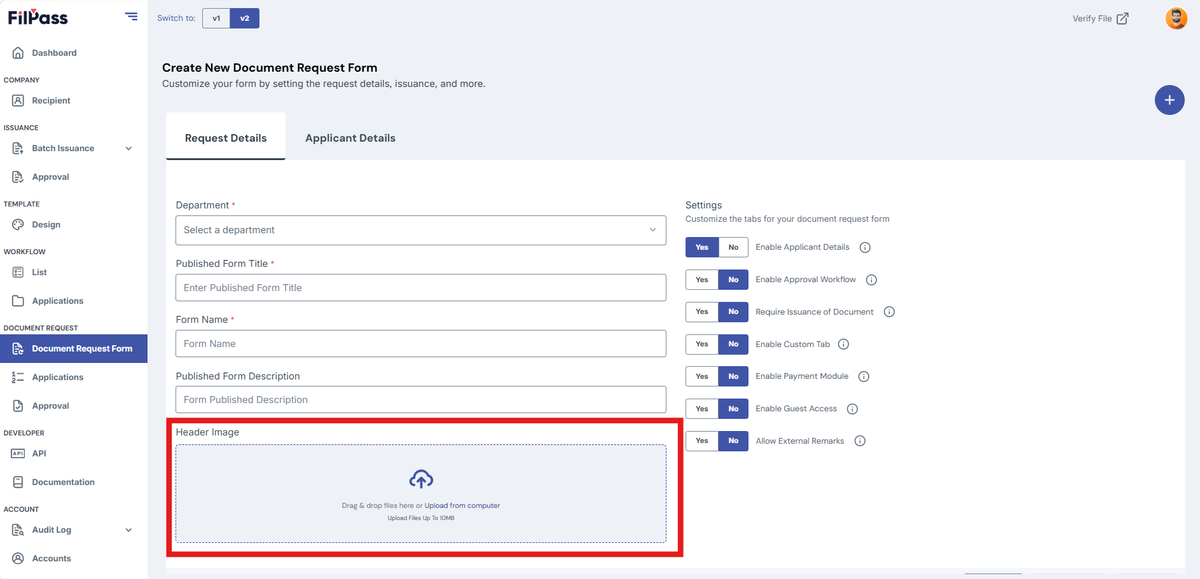Select Request Details tab
This screenshot has height=579, width=1200.
[226, 137]
